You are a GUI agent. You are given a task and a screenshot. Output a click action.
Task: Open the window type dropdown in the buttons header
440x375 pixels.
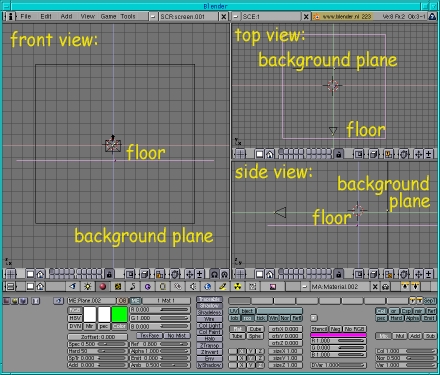tap(10, 286)
